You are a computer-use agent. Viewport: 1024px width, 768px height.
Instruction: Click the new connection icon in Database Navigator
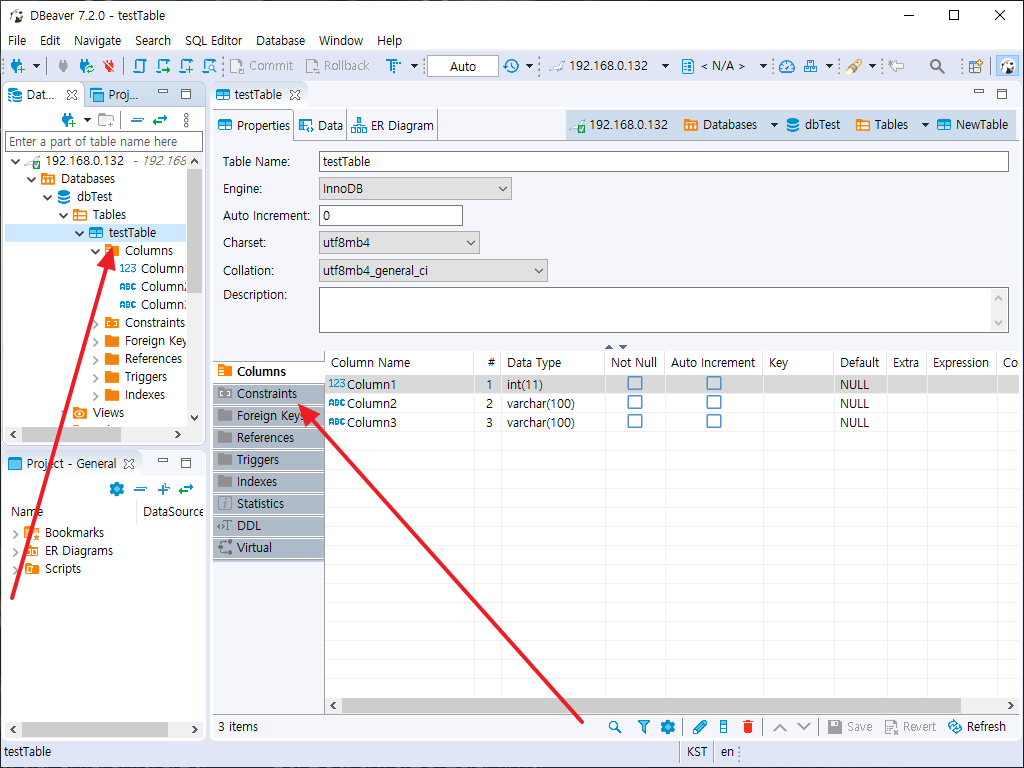coord(68,120)
